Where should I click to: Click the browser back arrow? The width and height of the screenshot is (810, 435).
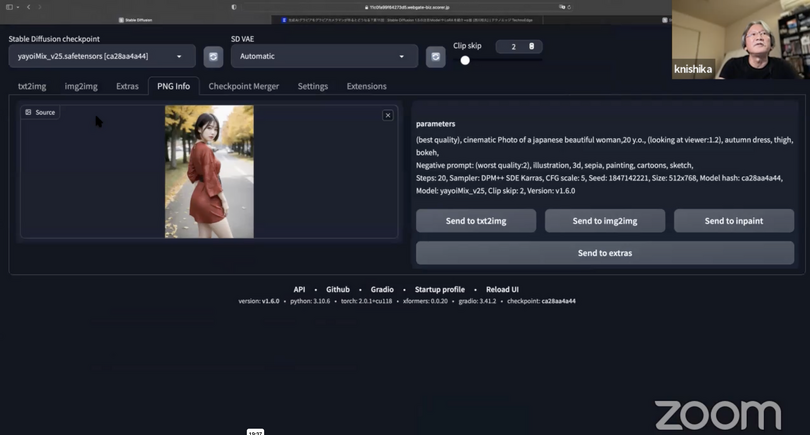coord(28,7)
